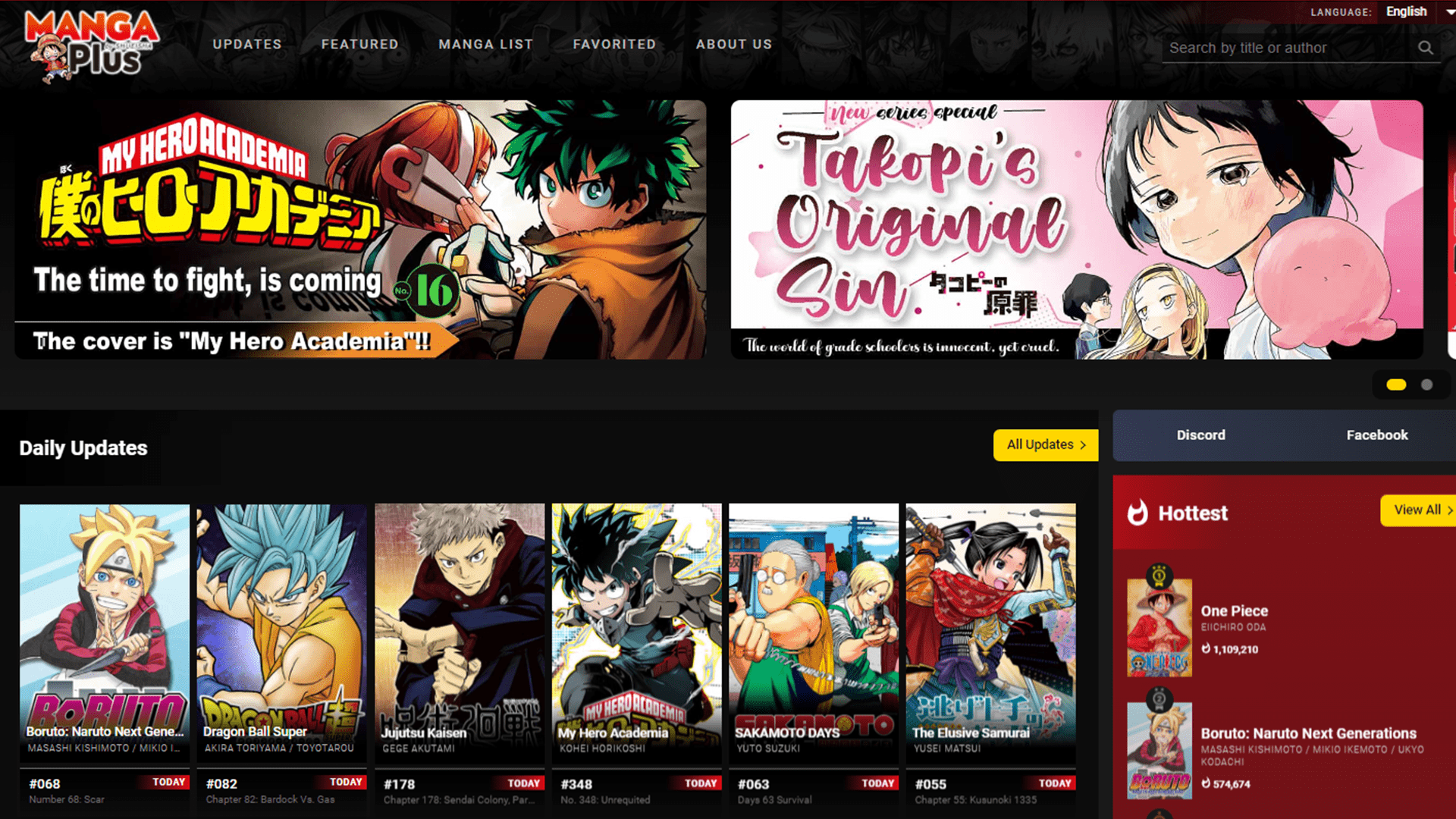1456x819 pixels.
Task: Open the Takopi's Original Sin banner
Action: point(1077,230)
